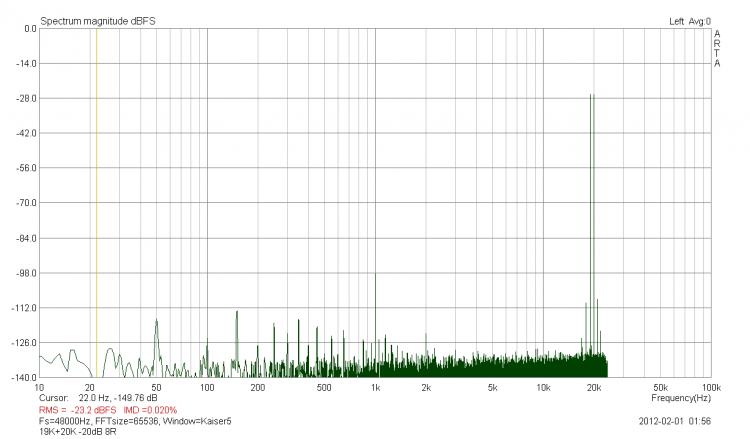Click the '200' frequency axis label

[x=258, y=387]
